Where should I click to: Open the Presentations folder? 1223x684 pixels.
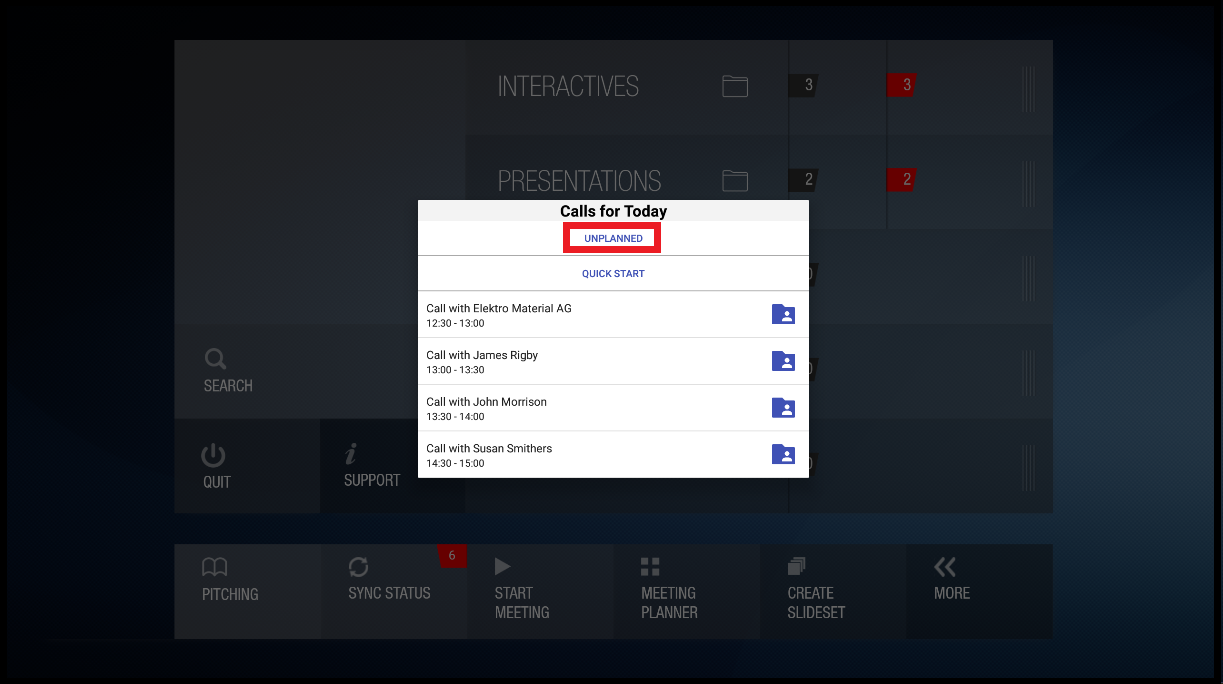point(735,181)
